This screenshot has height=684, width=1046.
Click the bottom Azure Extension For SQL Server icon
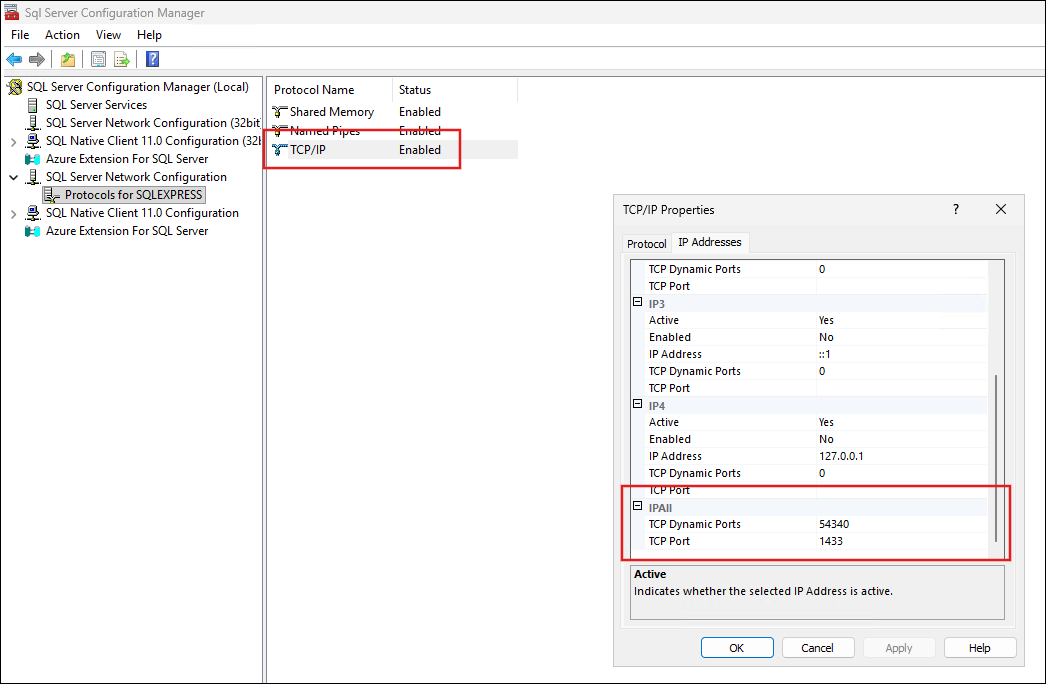(32, 231)
